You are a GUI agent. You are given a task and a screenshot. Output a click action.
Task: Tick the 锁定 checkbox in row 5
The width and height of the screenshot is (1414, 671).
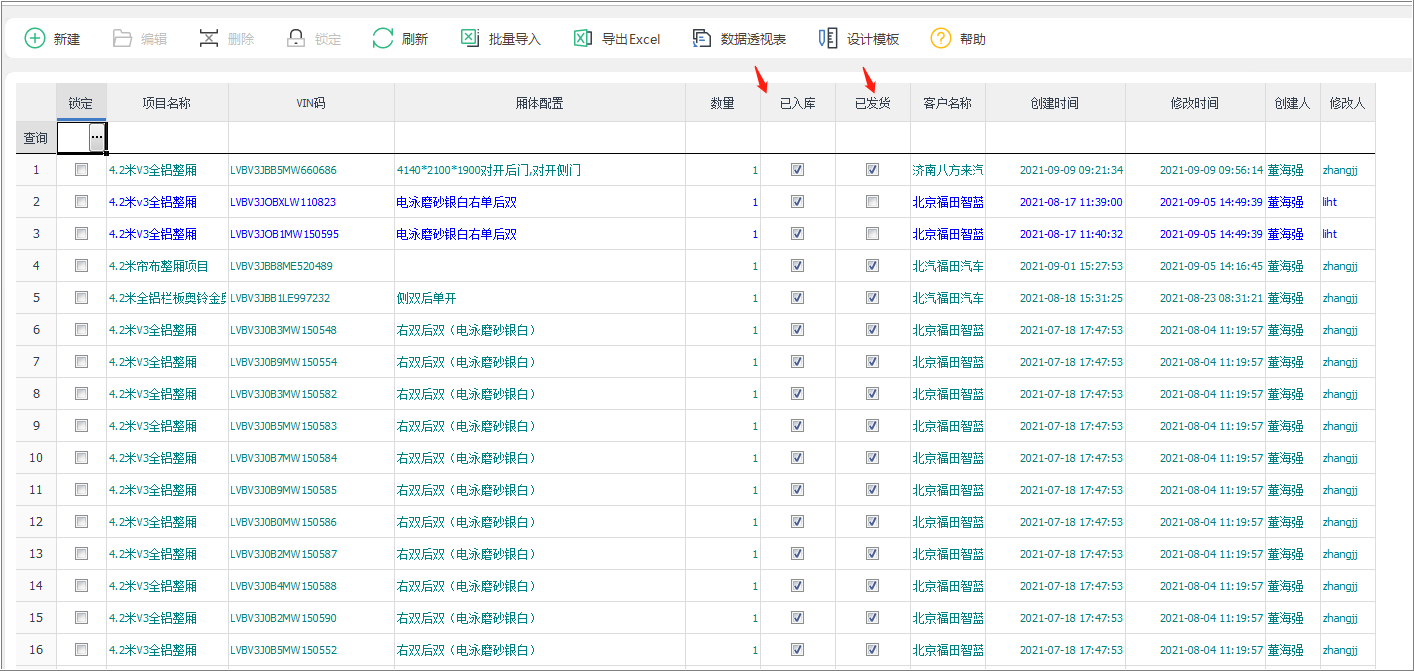pyautogui.click(x=81, y=298)
